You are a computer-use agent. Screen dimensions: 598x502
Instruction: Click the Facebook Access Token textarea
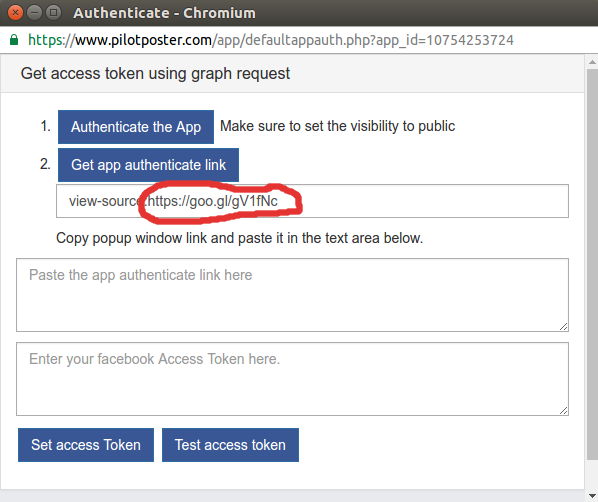pos(293,379)
